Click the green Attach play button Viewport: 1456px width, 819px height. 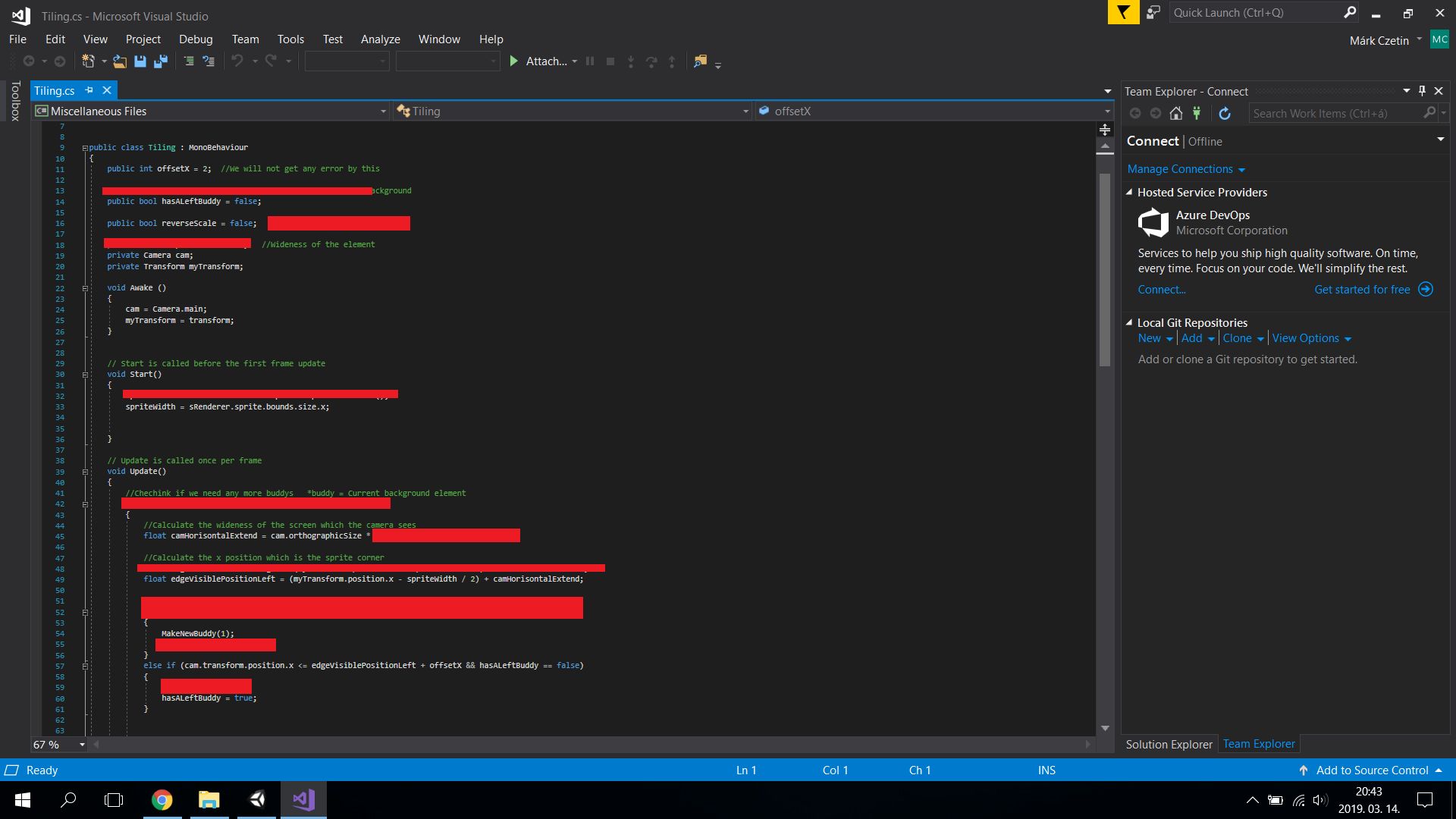click(513, 61)
